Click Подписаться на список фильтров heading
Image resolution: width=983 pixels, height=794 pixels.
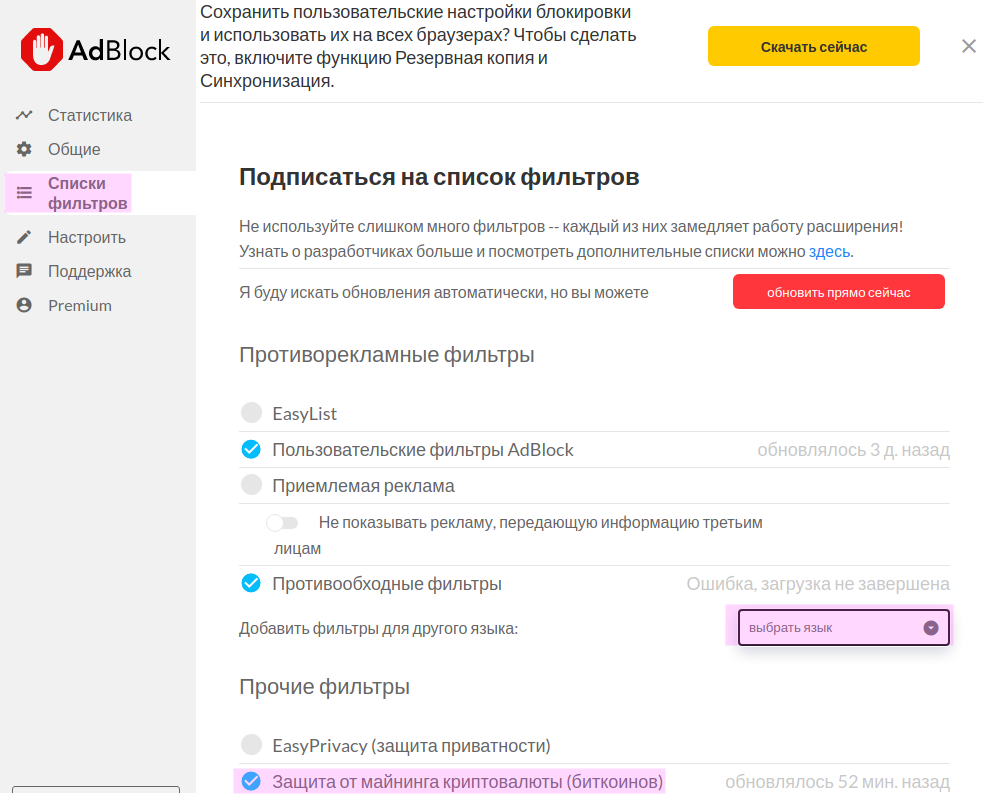[439, 177]
